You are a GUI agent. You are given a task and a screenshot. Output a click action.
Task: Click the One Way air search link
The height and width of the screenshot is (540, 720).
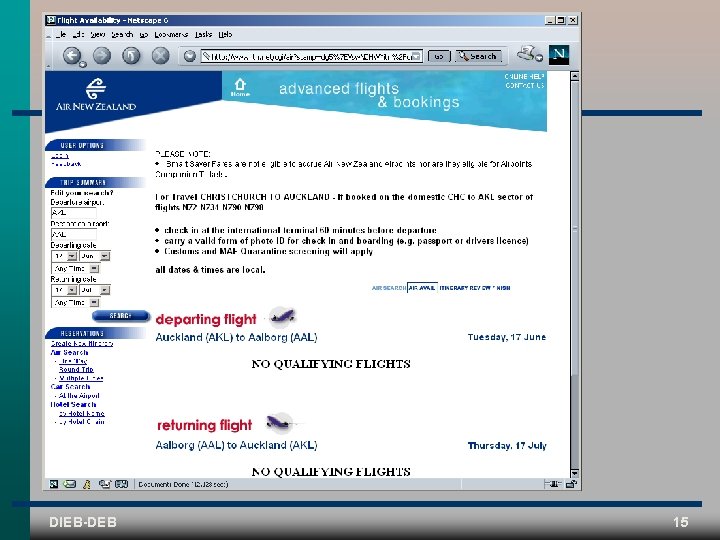point(73,361)
